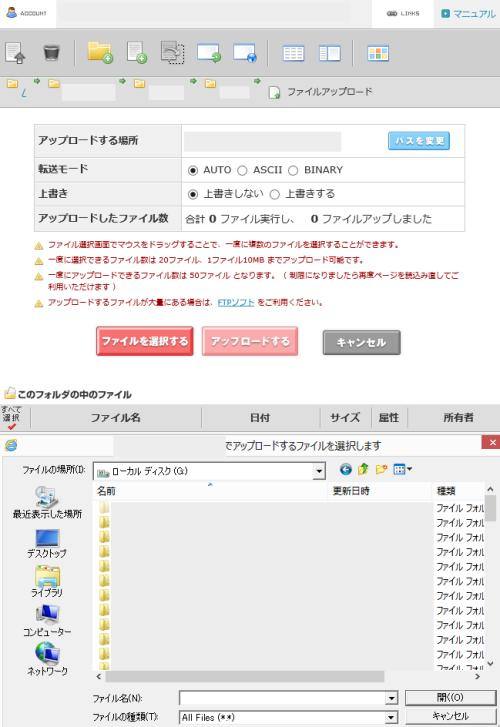Click the root folder breadcrumb icon
500x727 pixels.
click(x=13, y=84)
